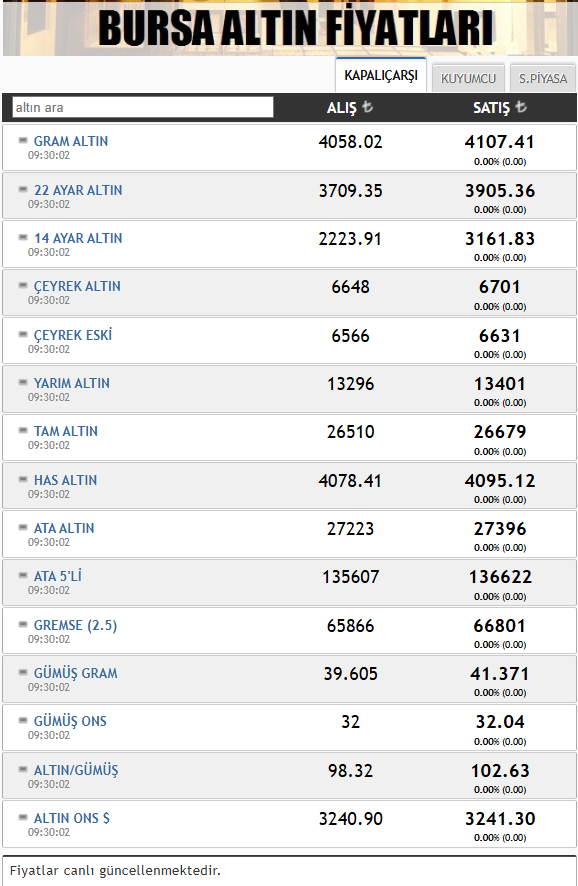578x886 pixels.
Task: Click the small icon beside GRAM ALTIN
Action: pos(23,140)
